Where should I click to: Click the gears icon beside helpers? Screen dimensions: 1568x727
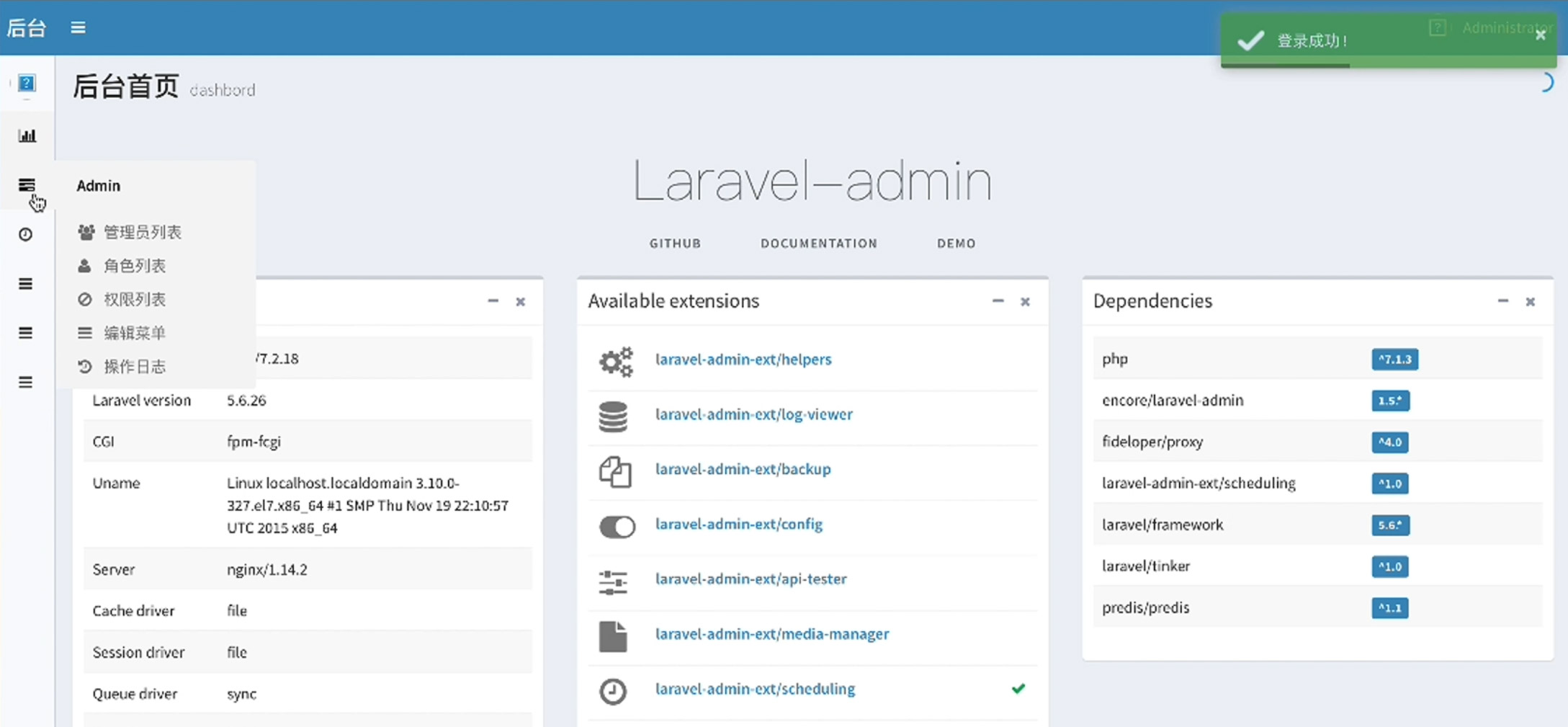click(x=616, y=362)
